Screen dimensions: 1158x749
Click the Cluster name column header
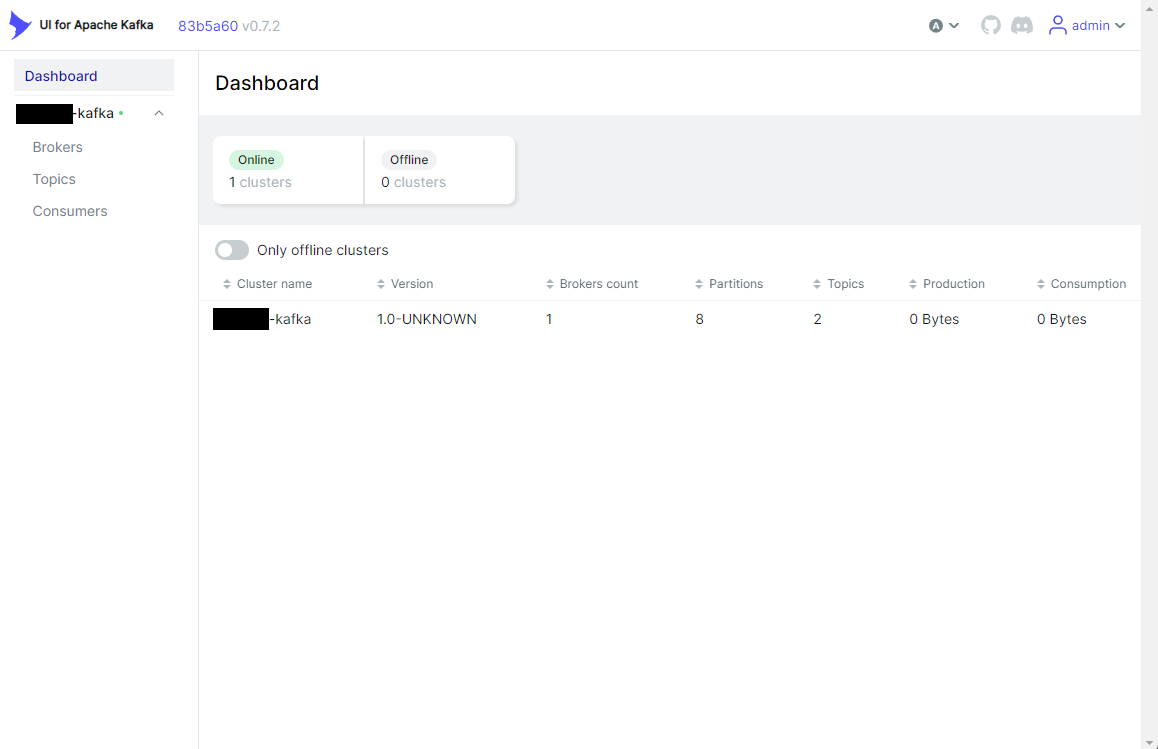point(274,284)
